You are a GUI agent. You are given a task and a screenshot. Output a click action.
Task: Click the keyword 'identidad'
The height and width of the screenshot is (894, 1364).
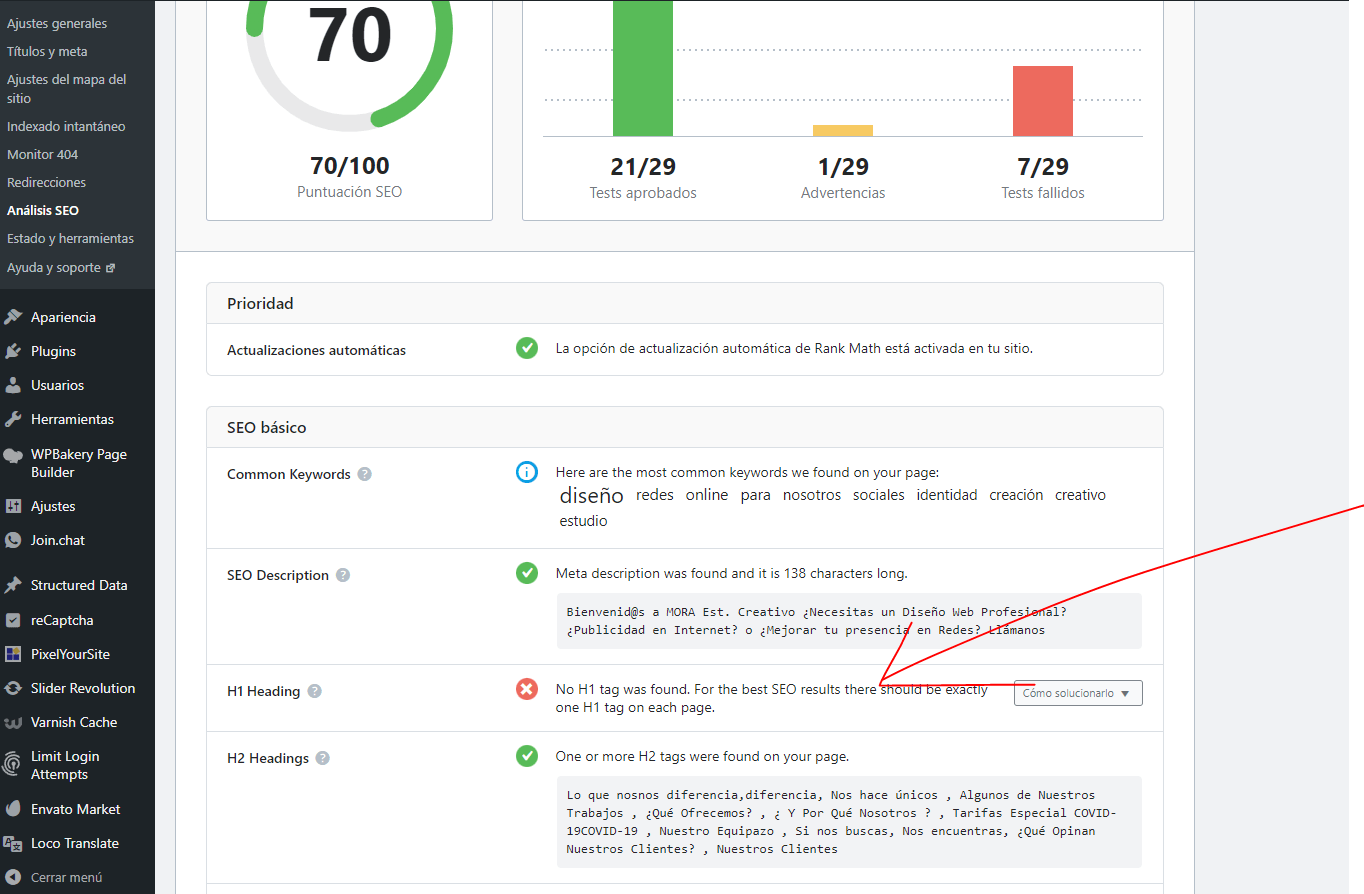coord(947,495)
